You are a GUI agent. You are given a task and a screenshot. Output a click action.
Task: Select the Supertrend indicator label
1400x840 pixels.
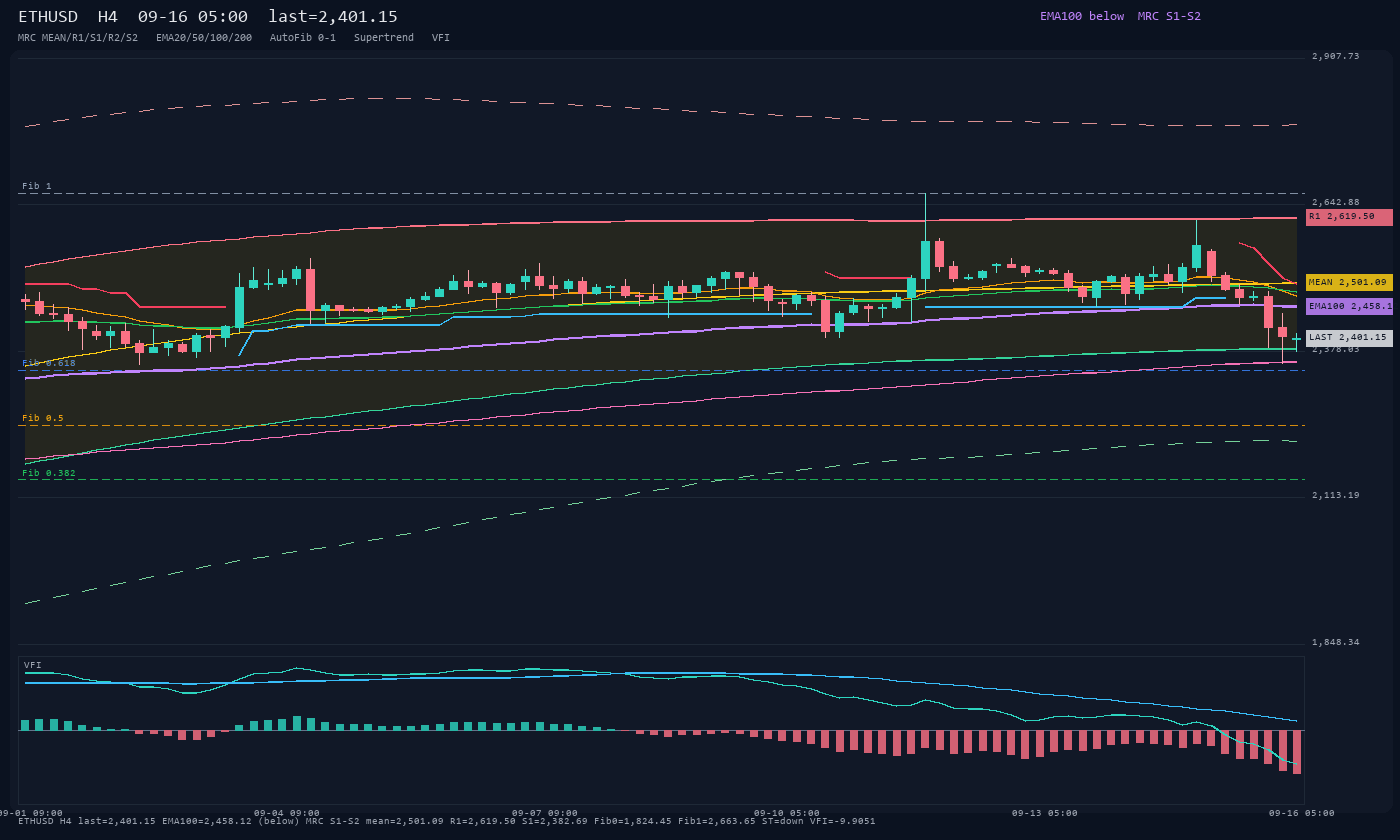384,38
